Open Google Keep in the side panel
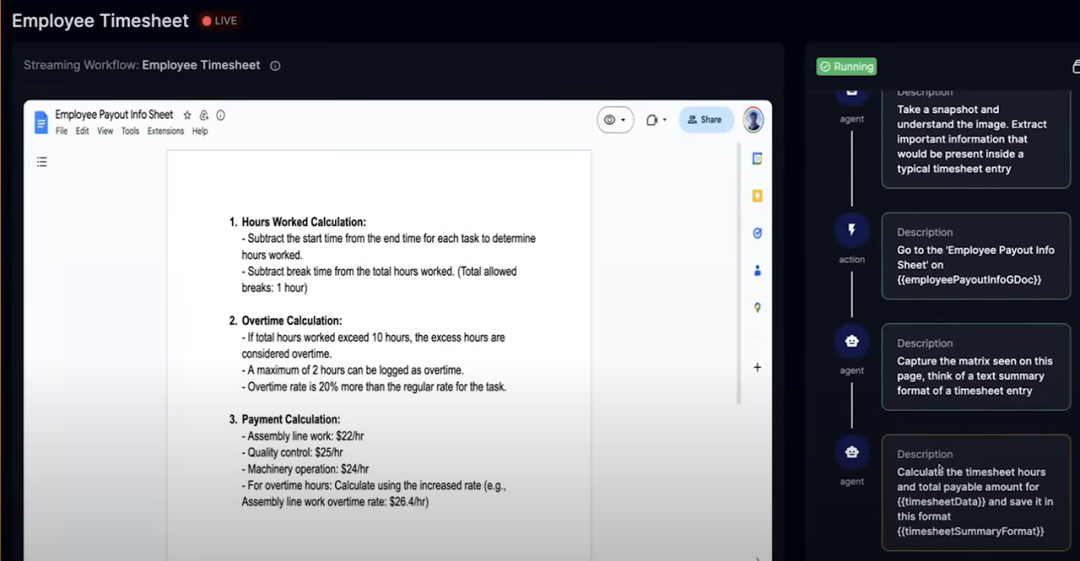 coord(757,196)
